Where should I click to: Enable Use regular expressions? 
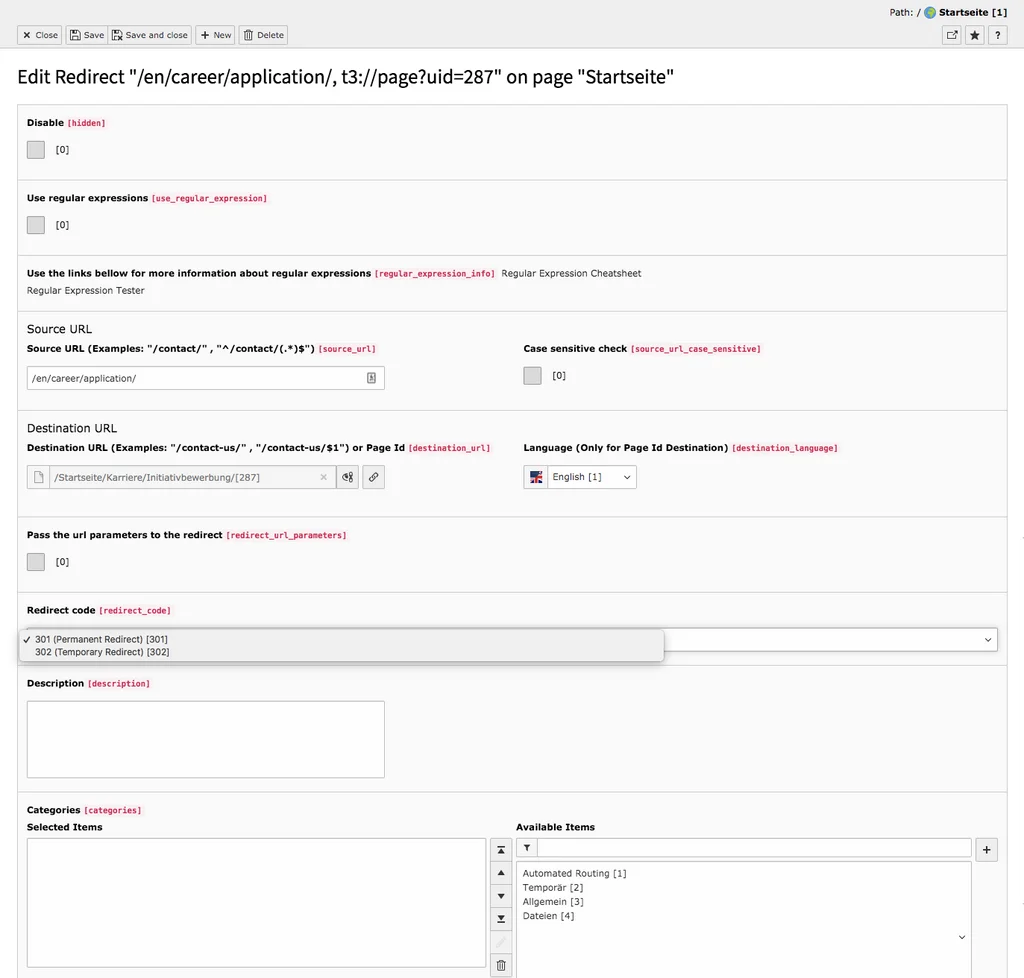click(36, 224)
